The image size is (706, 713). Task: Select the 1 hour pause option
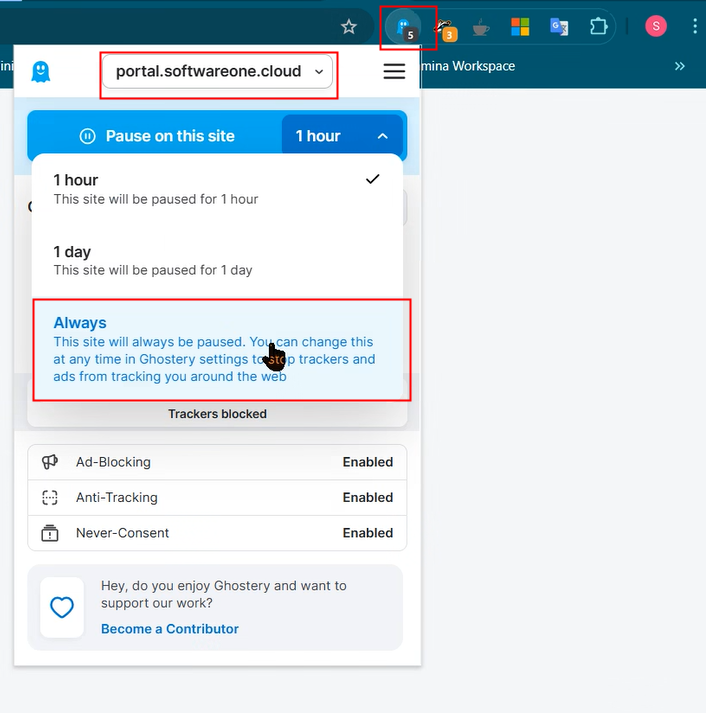point(217,188)
